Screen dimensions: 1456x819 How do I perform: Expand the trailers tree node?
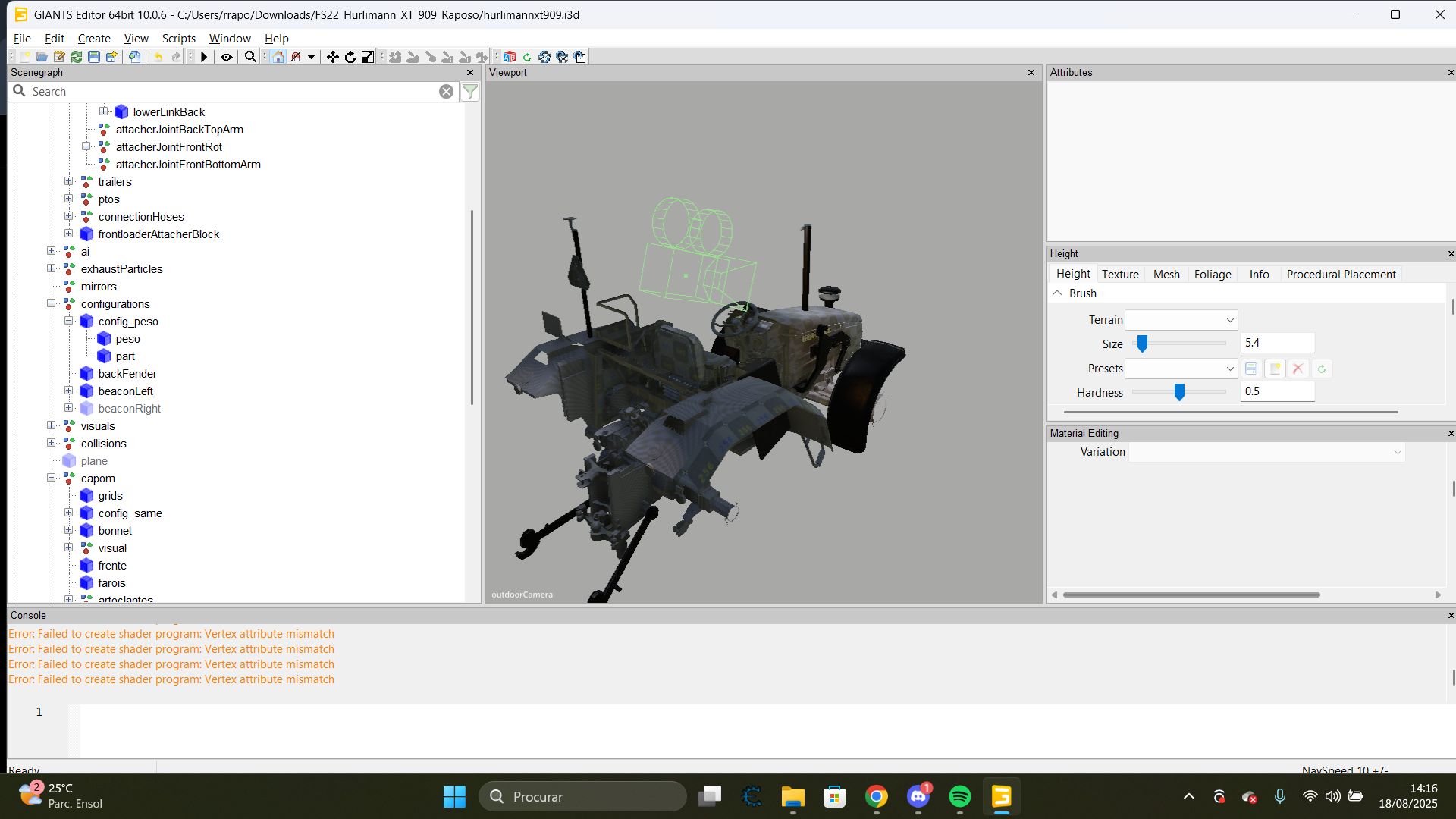point(69,181)
